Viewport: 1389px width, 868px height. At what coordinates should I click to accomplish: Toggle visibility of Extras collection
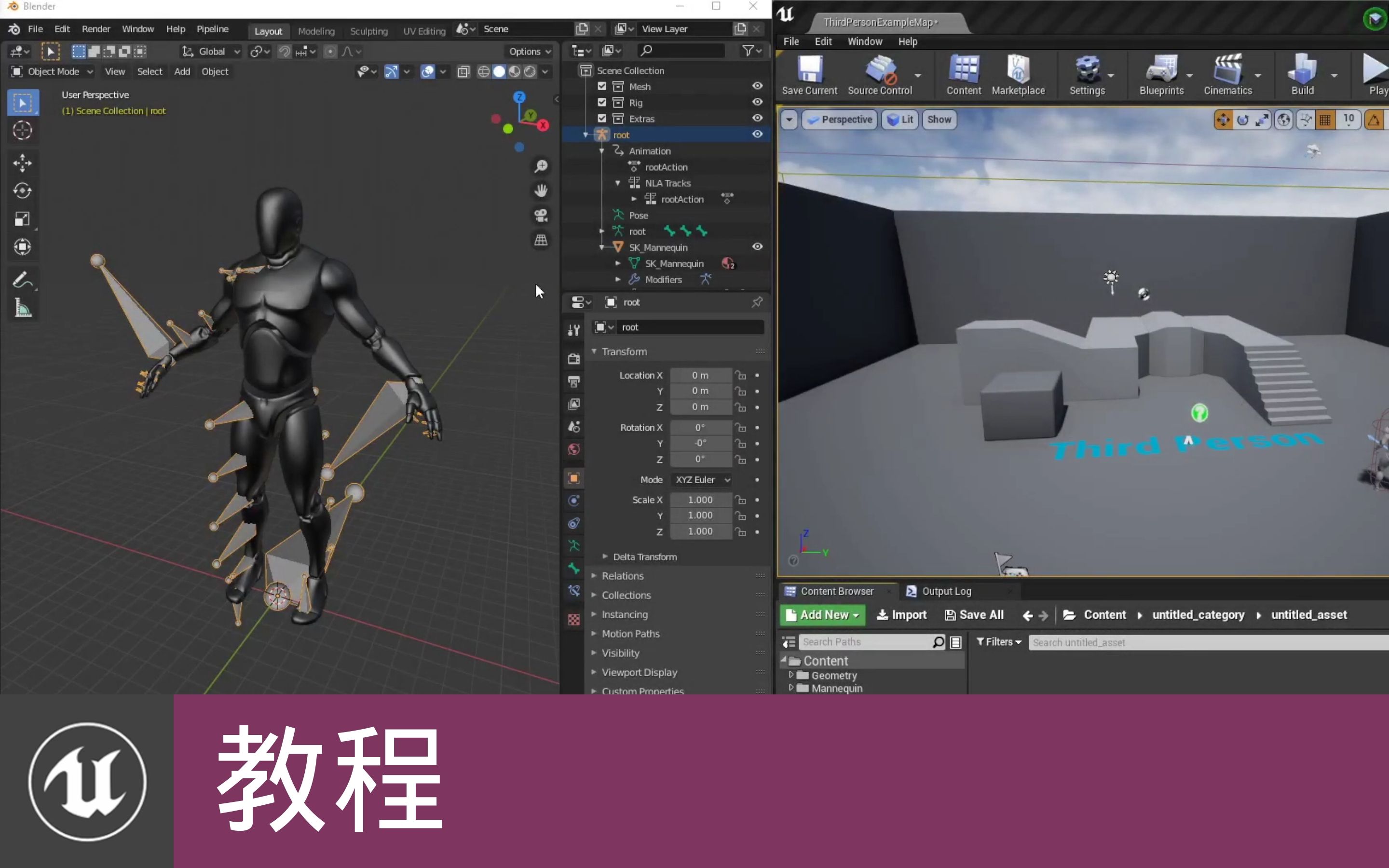pyautogui.click(x=757, y=118)
